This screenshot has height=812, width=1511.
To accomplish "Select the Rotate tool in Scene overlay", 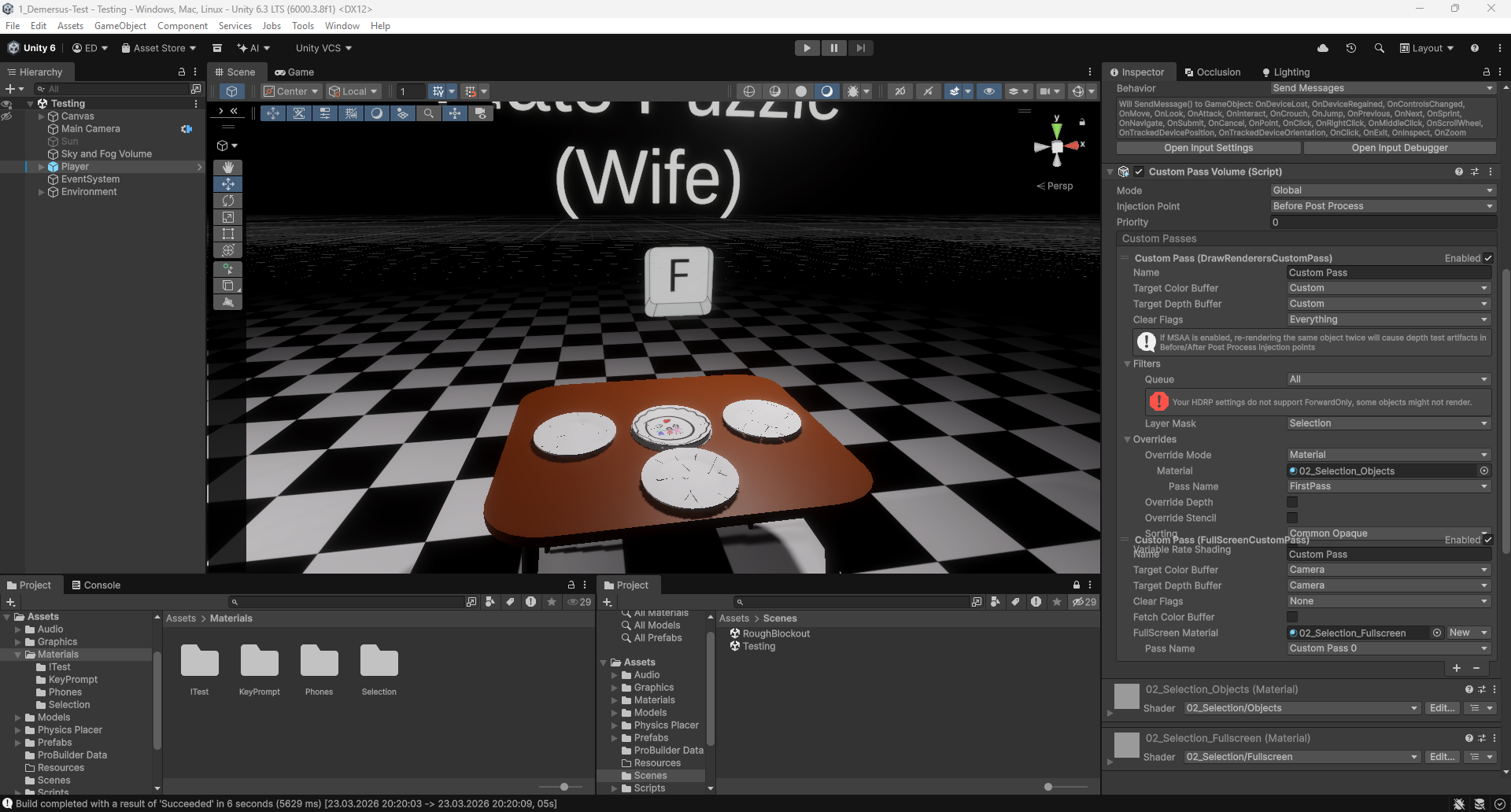I will coord(228,201).
